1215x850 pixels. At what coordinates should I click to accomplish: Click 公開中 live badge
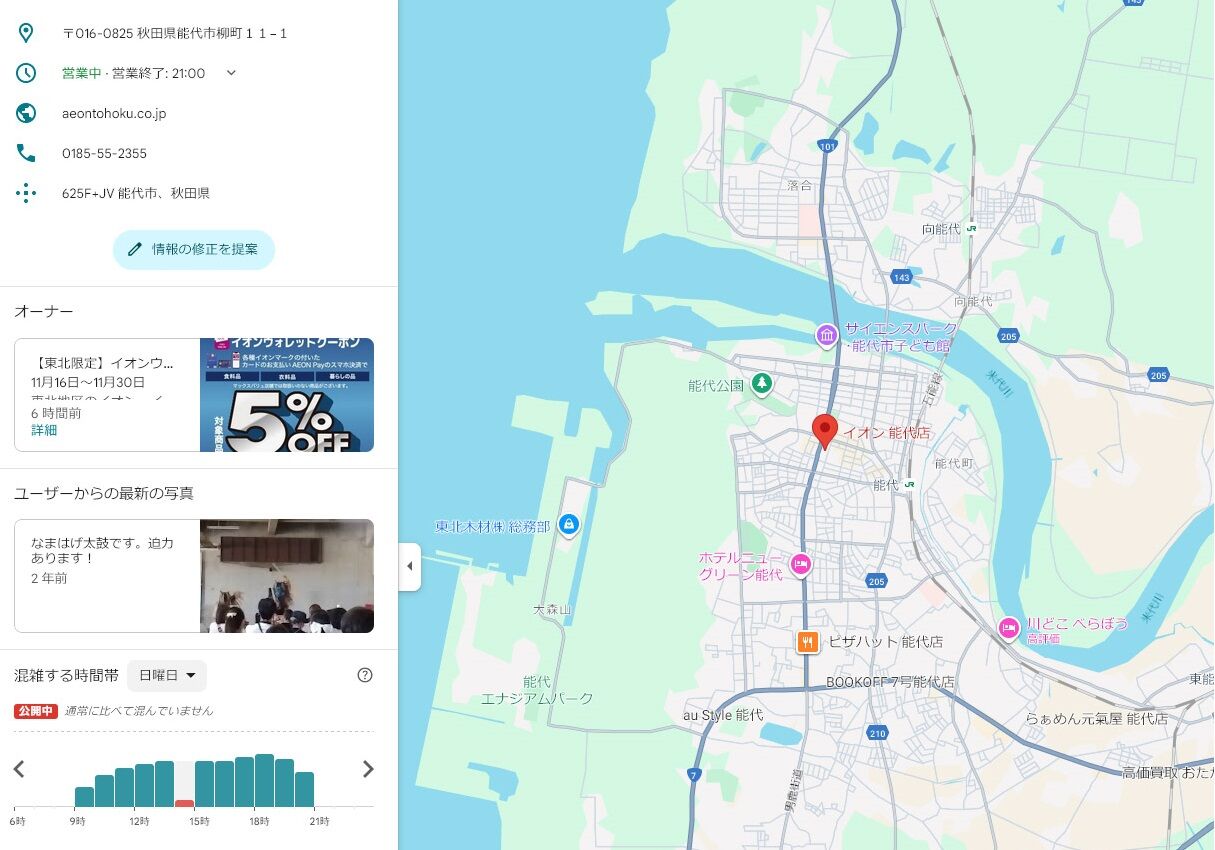(36, 711)
